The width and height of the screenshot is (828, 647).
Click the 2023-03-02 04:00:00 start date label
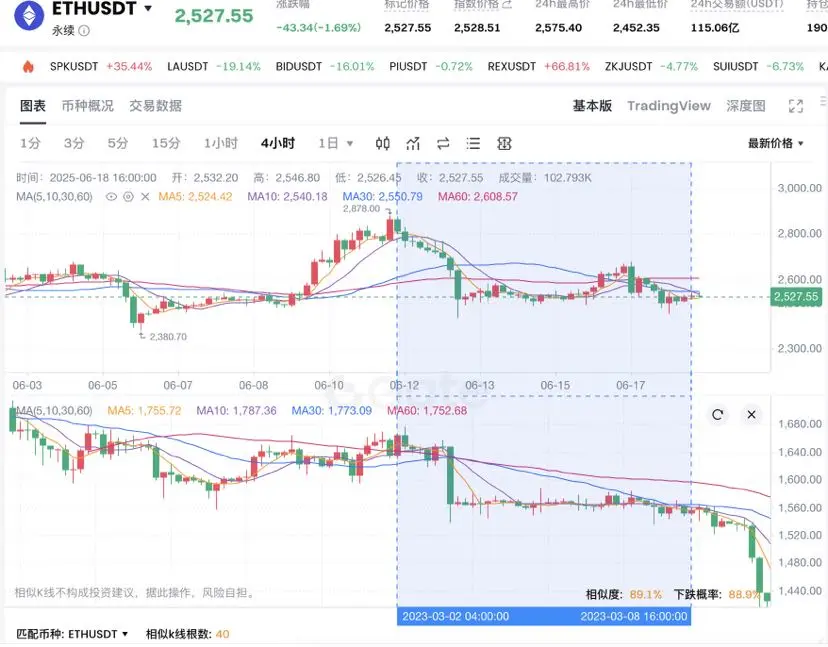tap(456, 616)
